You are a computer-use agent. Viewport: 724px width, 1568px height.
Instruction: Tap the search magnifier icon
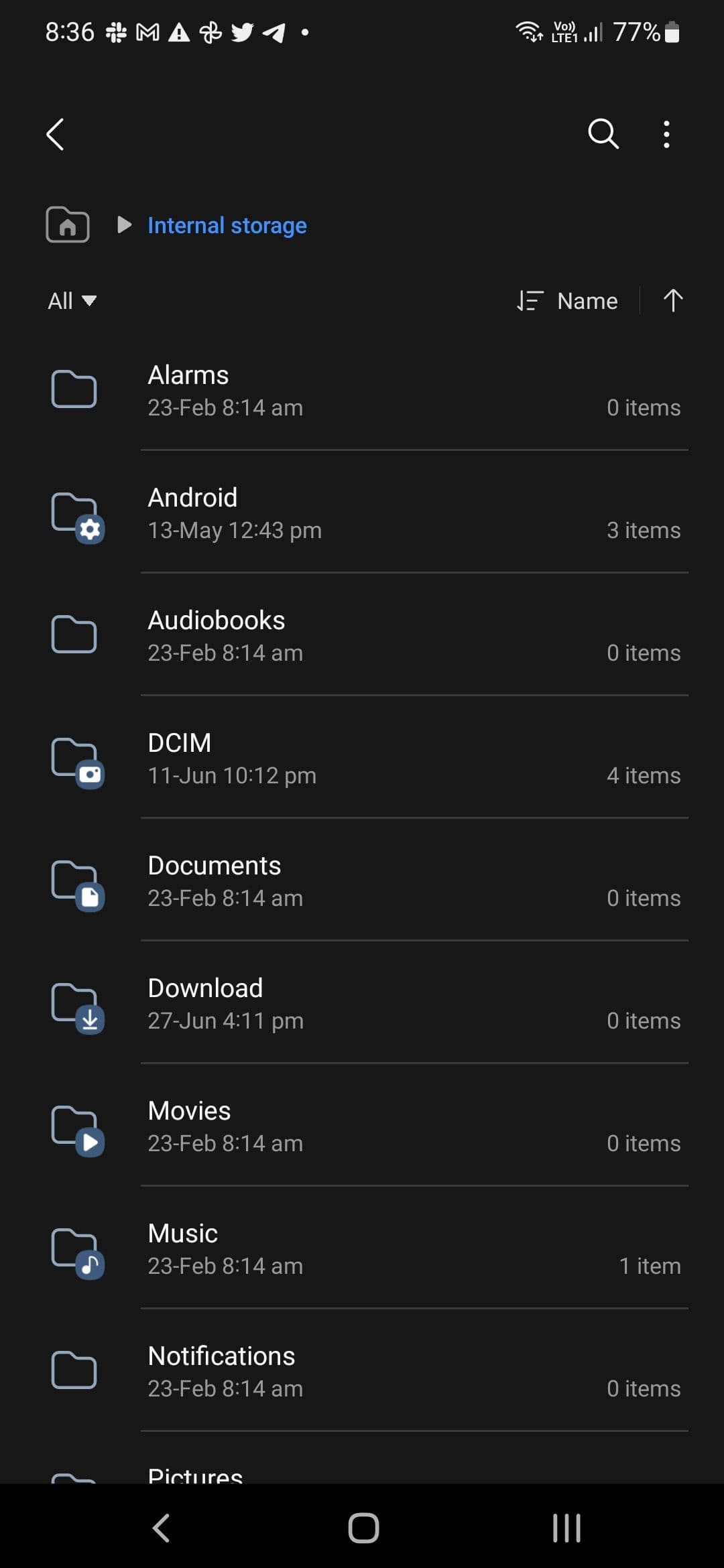[x=603, y=133]
